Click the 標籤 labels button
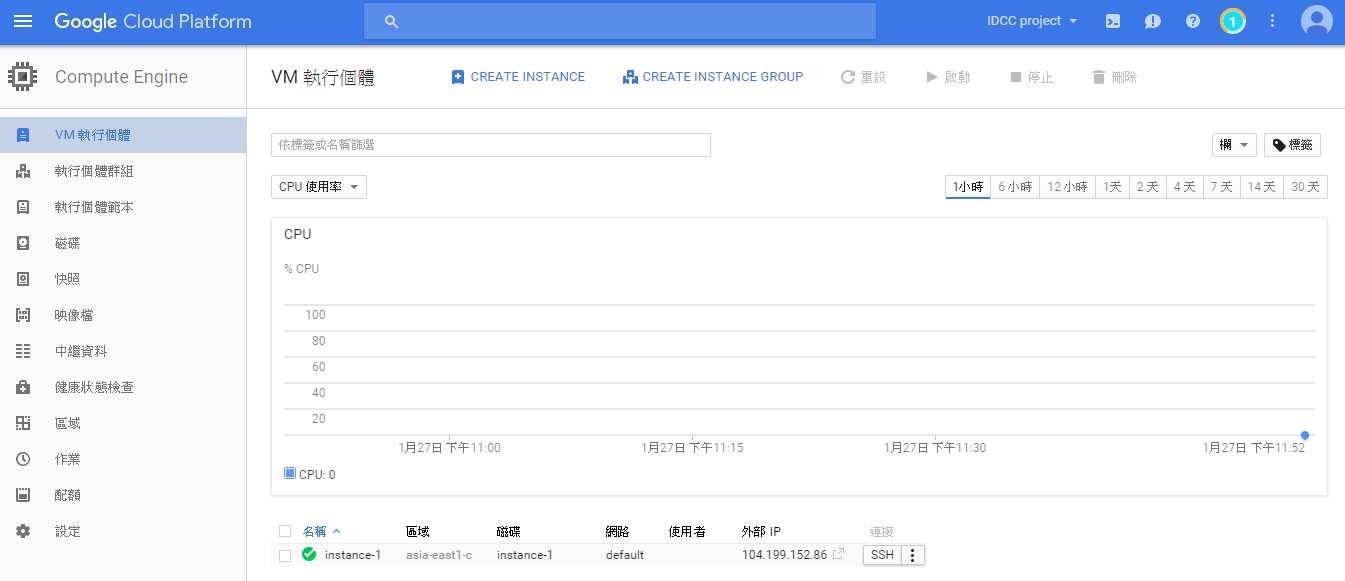Screen dimensions: 1345x581 tap(1292, 145)
